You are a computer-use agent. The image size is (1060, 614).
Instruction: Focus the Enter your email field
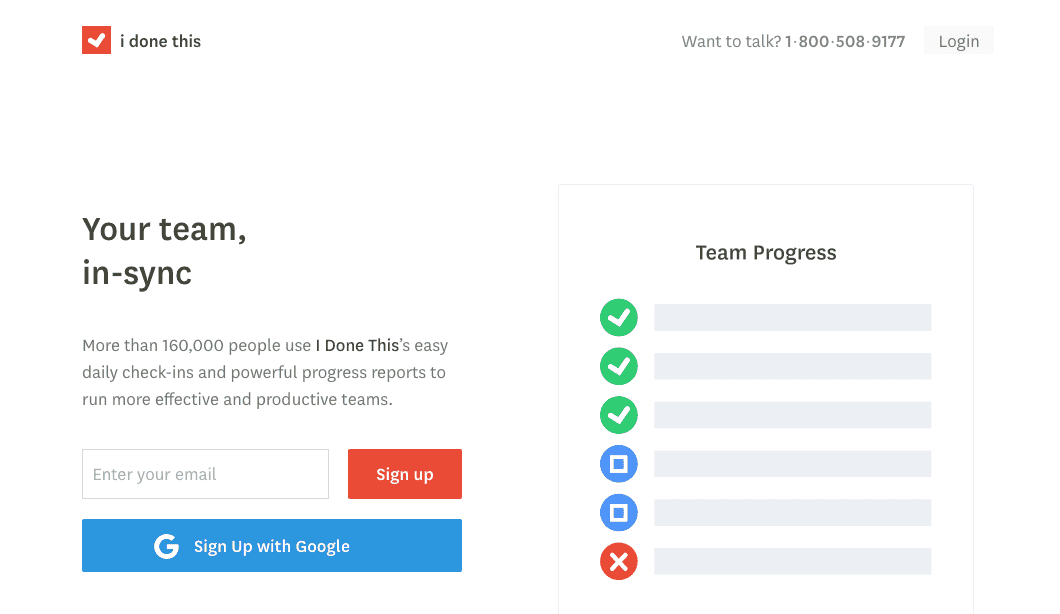point(205,474)
